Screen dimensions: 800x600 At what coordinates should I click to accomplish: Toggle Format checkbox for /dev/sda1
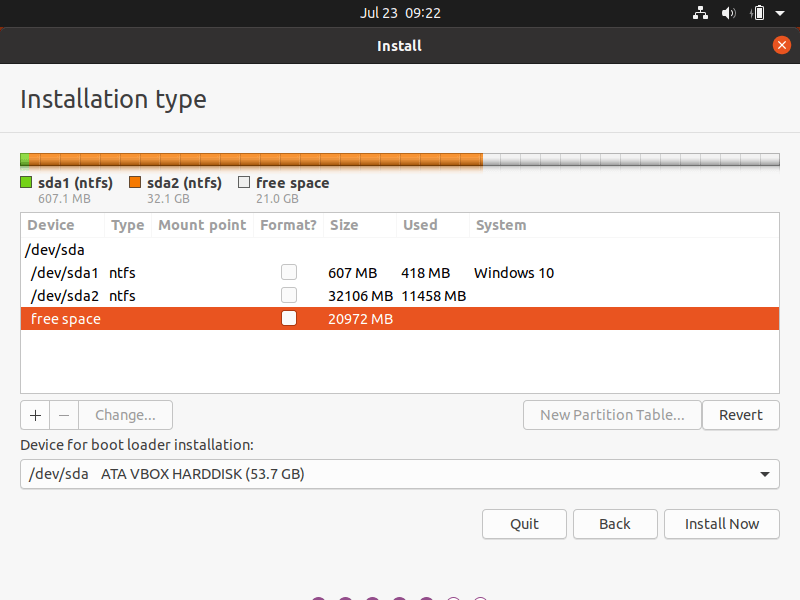click(289, 272)
